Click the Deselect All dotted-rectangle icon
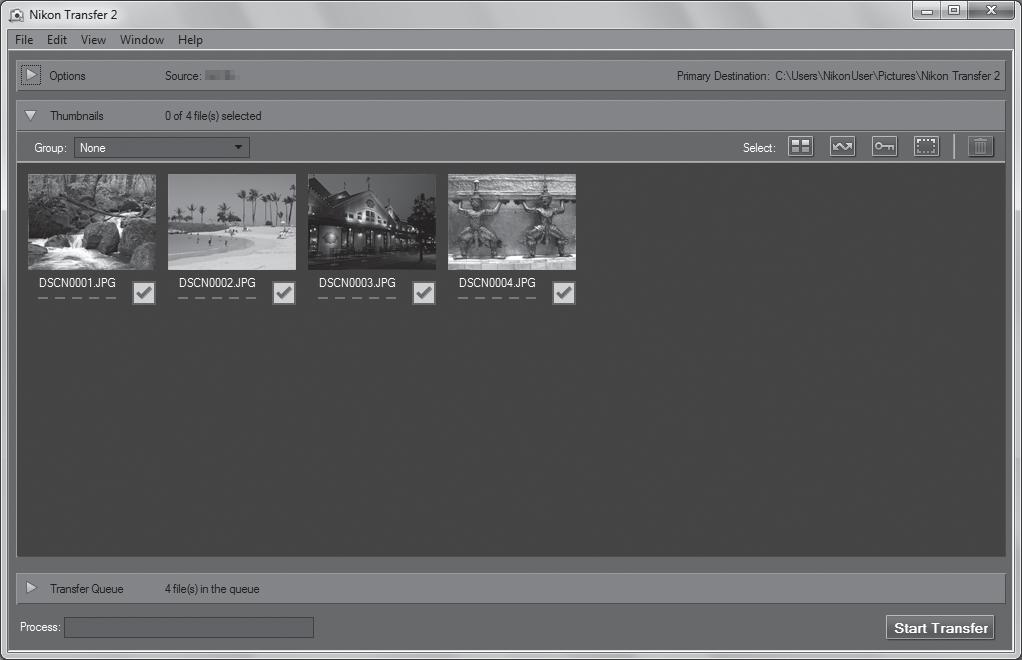Viewport: 1022px width, 660px height. point(926,147)
